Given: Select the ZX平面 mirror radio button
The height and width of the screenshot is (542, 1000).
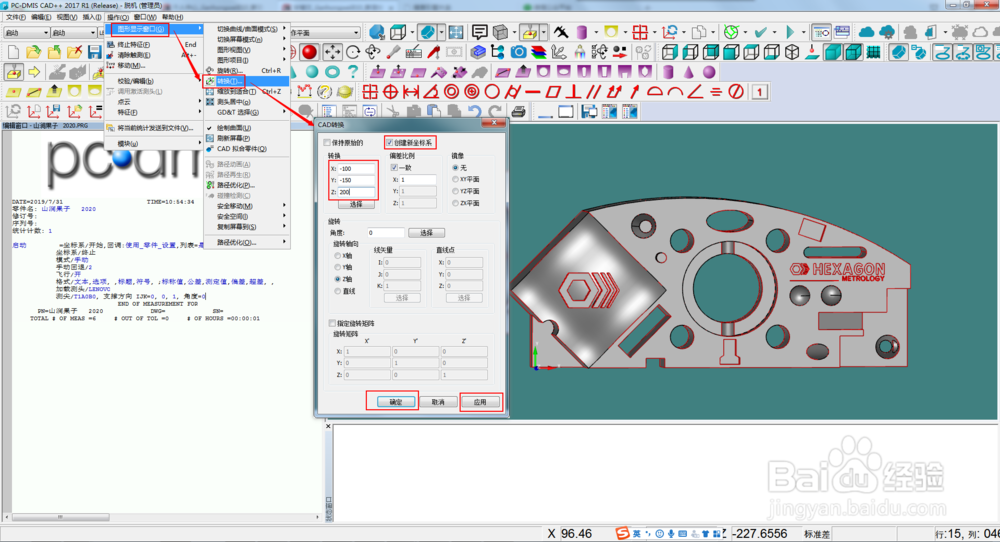Looking at the screenshot, I should point(455,203).
